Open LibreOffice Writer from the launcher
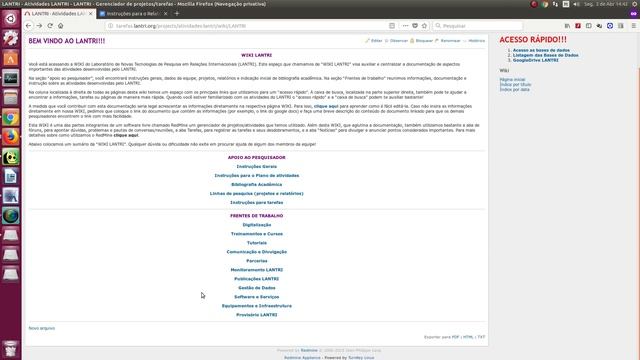640x360 pixels. coord(11,176)
